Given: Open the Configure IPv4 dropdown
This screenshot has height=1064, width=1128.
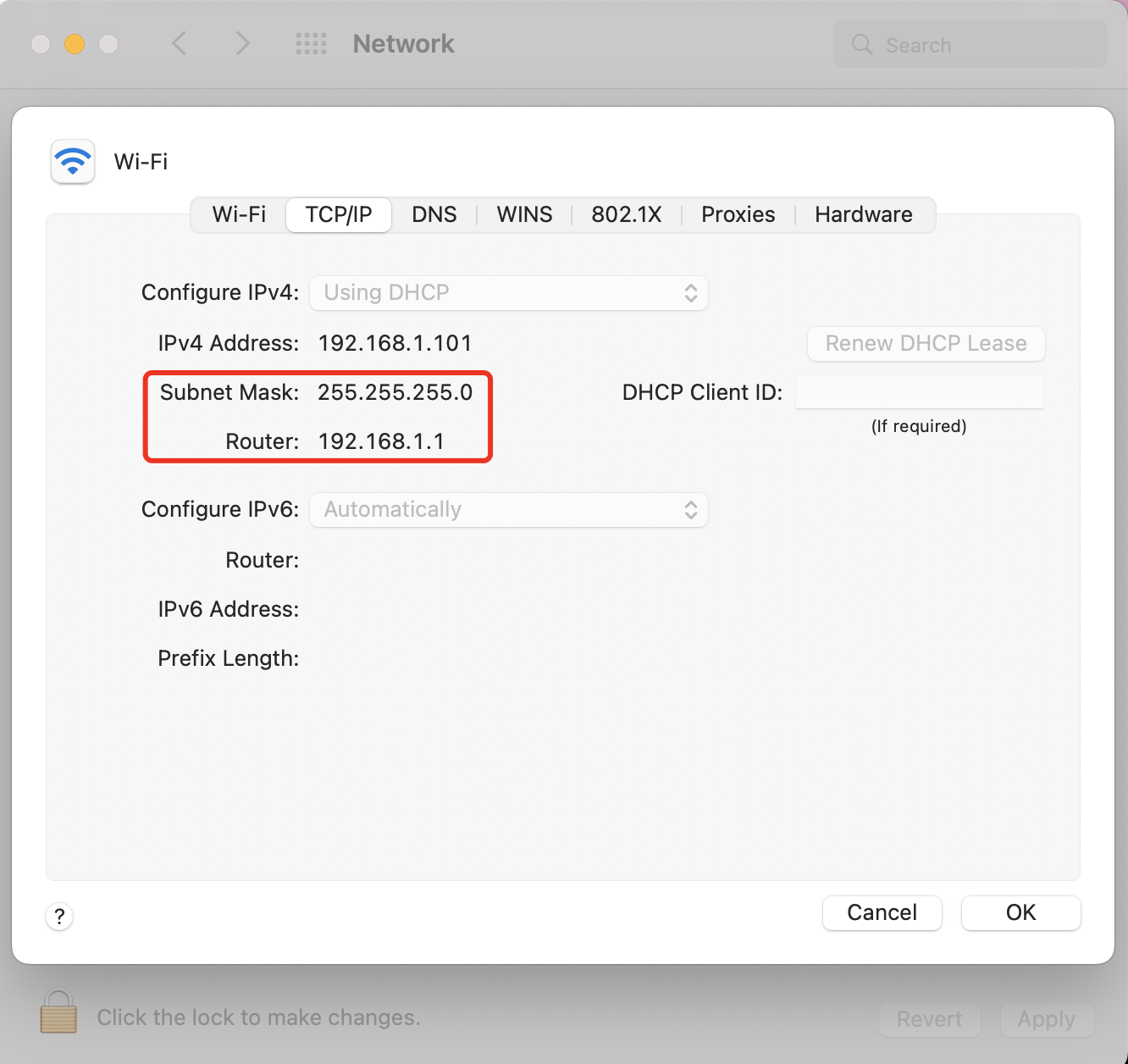Looking at the screenshot, I should [x=508, y=292].
